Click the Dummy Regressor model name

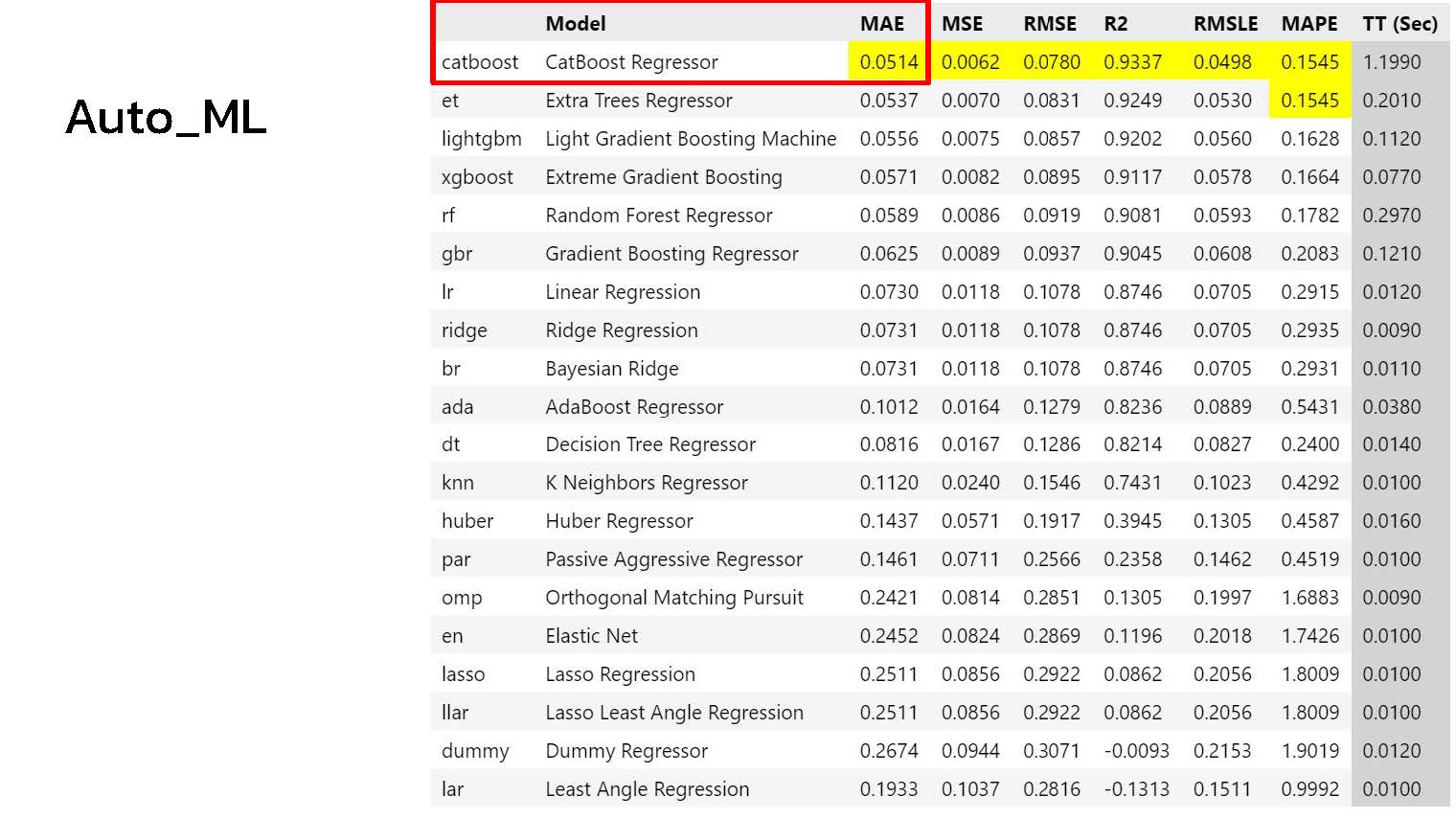(x=626, y=751)
